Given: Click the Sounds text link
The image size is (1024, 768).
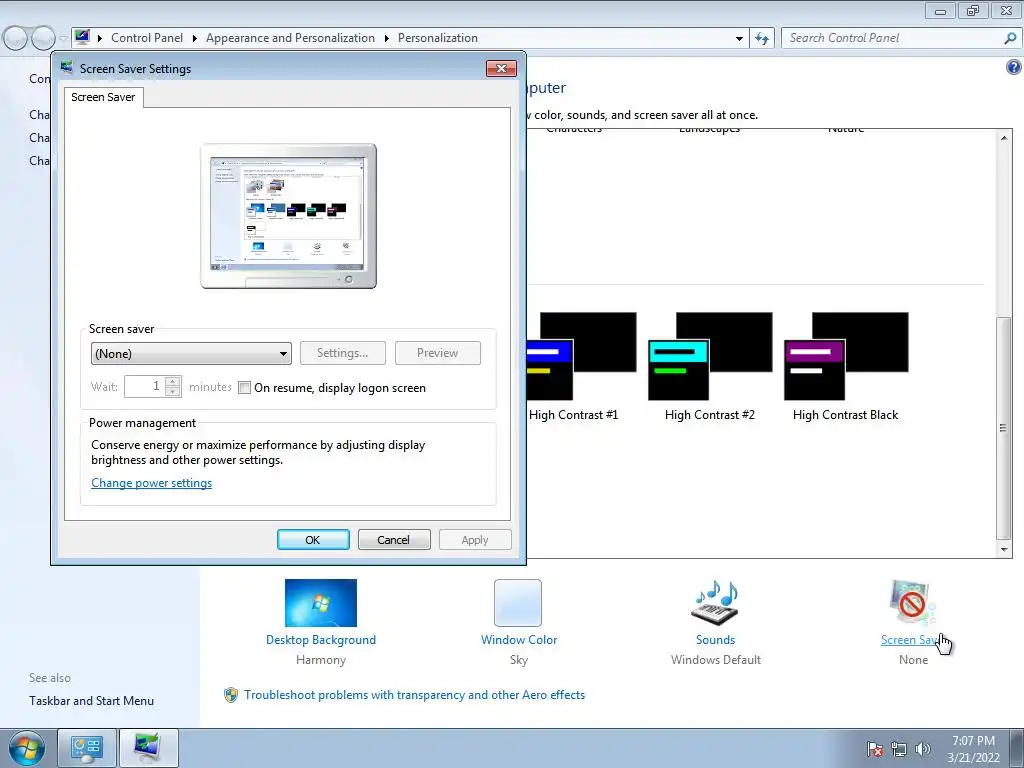Looking at the screenshot, I should coord(715,640).
